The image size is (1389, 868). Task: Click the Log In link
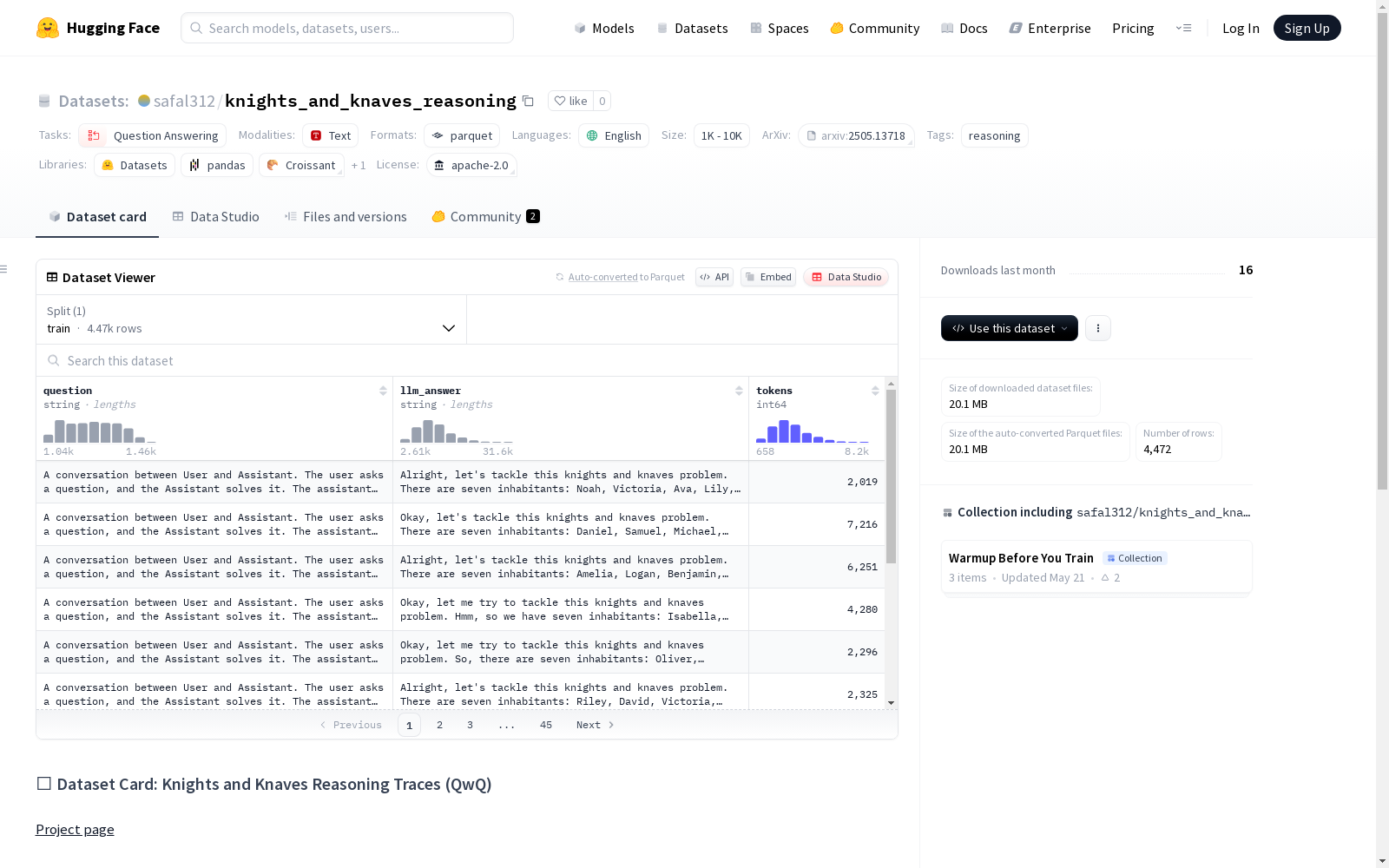[x=1241, y=28]
